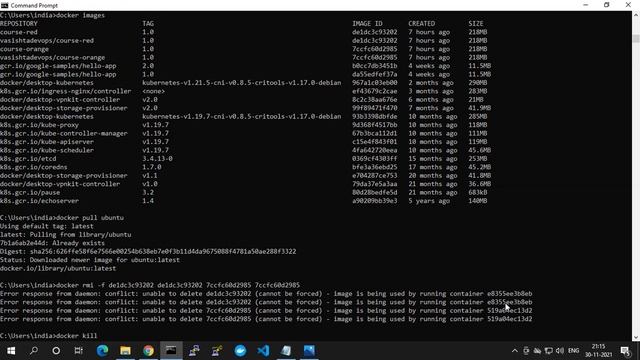Click Command Prompt title bar icon
Screen dimensions: 640x360
coord(4,5)
